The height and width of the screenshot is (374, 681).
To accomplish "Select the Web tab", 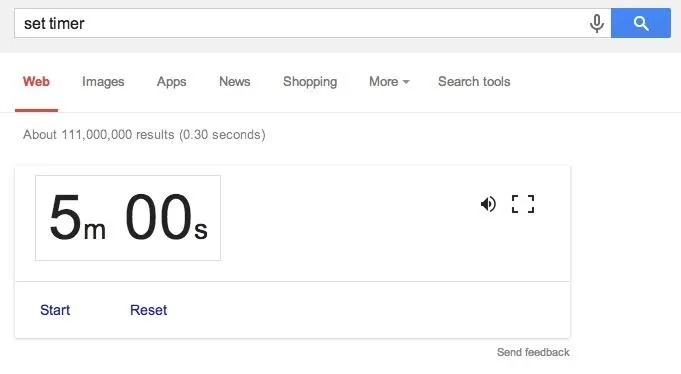I will coord(36,82).
